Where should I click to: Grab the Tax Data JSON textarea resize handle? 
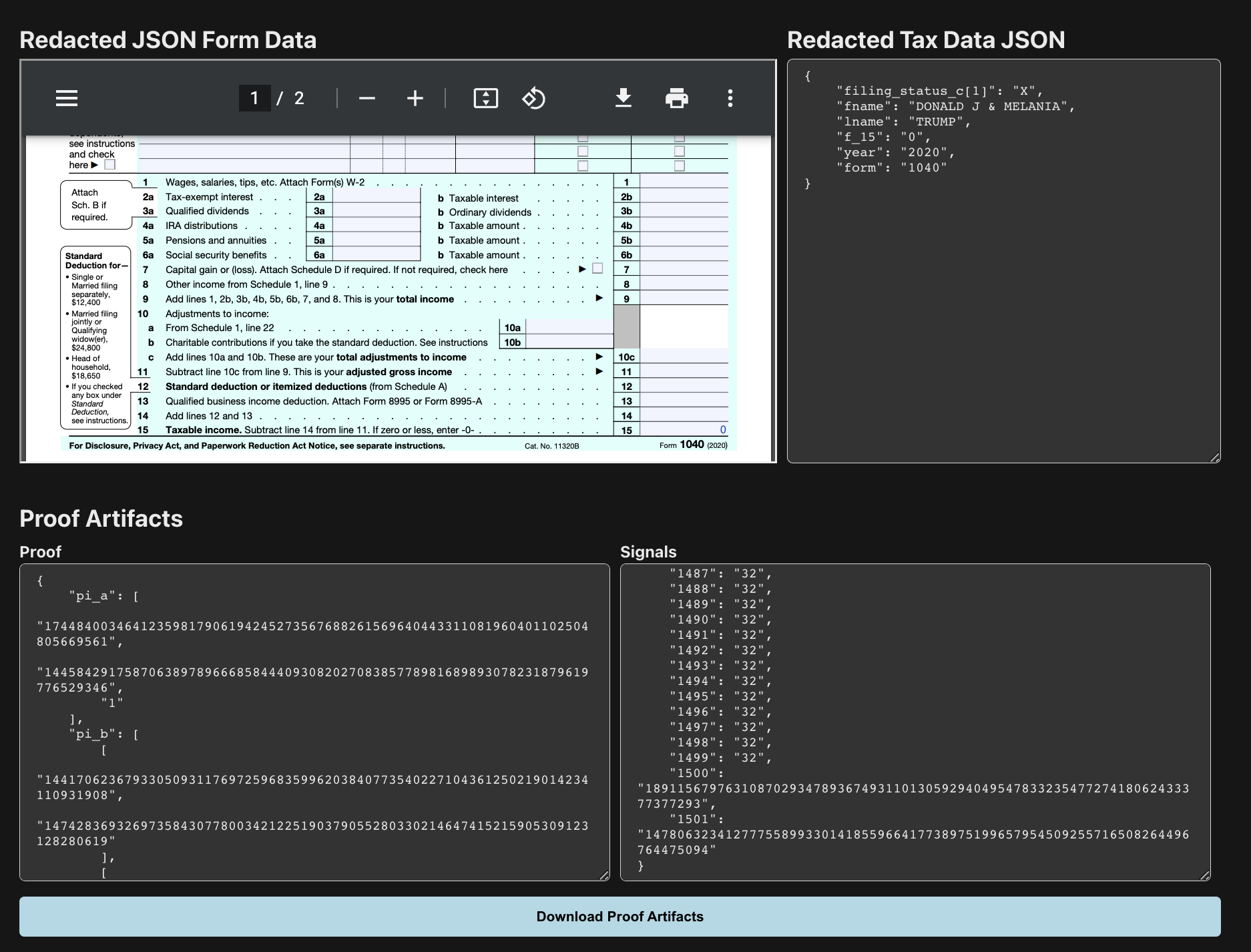(1214, 457)
